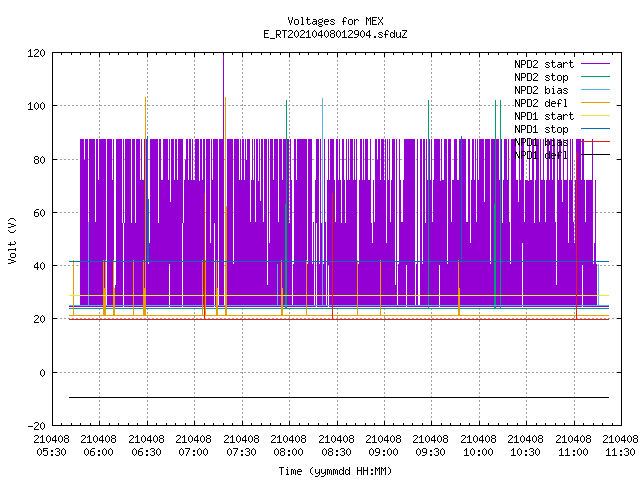Viewport: 640px width, 480px height.
Task: Click the x-axis tick label 07:30
Action: click(241, 452)
